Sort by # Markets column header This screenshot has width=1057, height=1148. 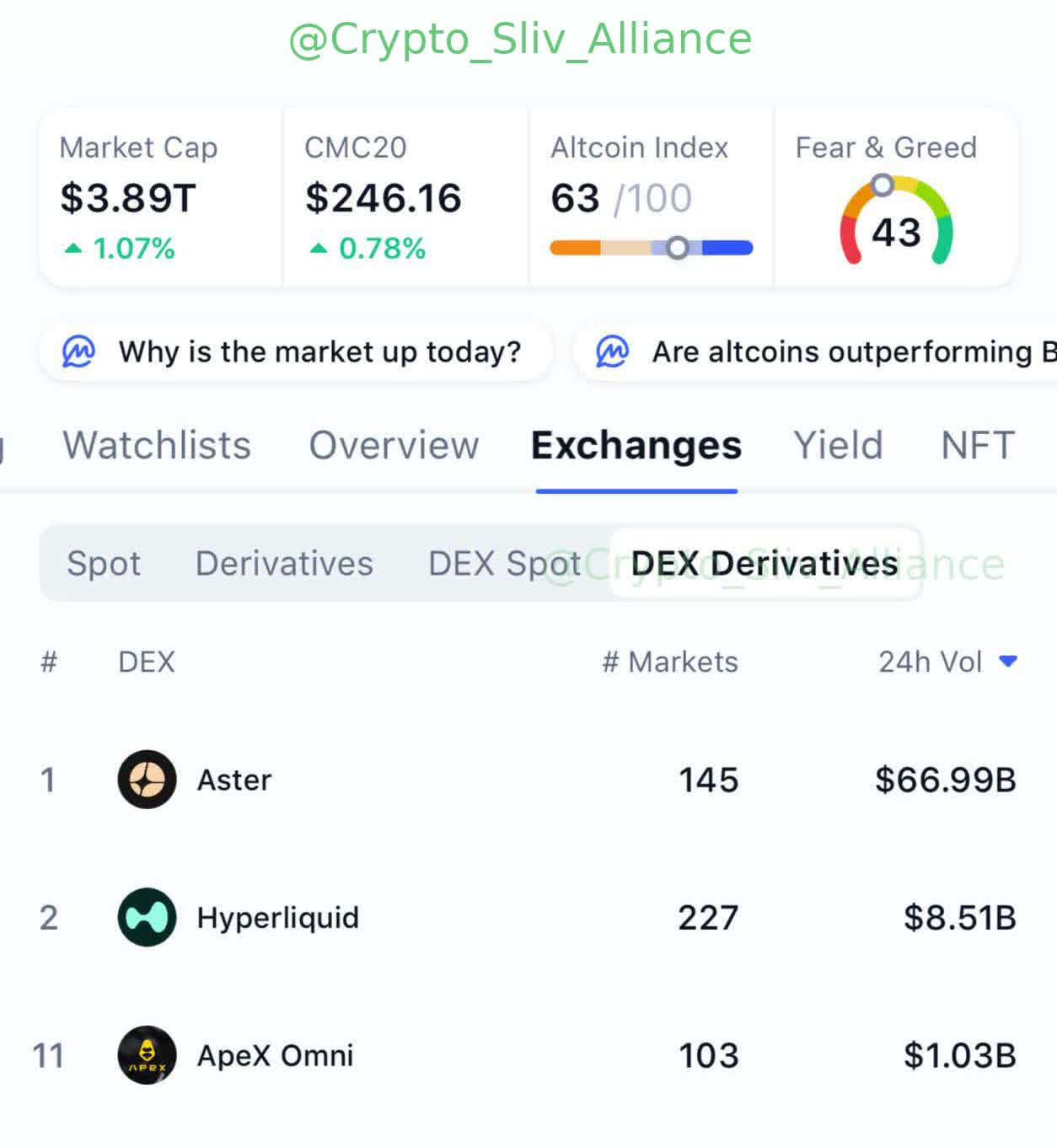670,662
